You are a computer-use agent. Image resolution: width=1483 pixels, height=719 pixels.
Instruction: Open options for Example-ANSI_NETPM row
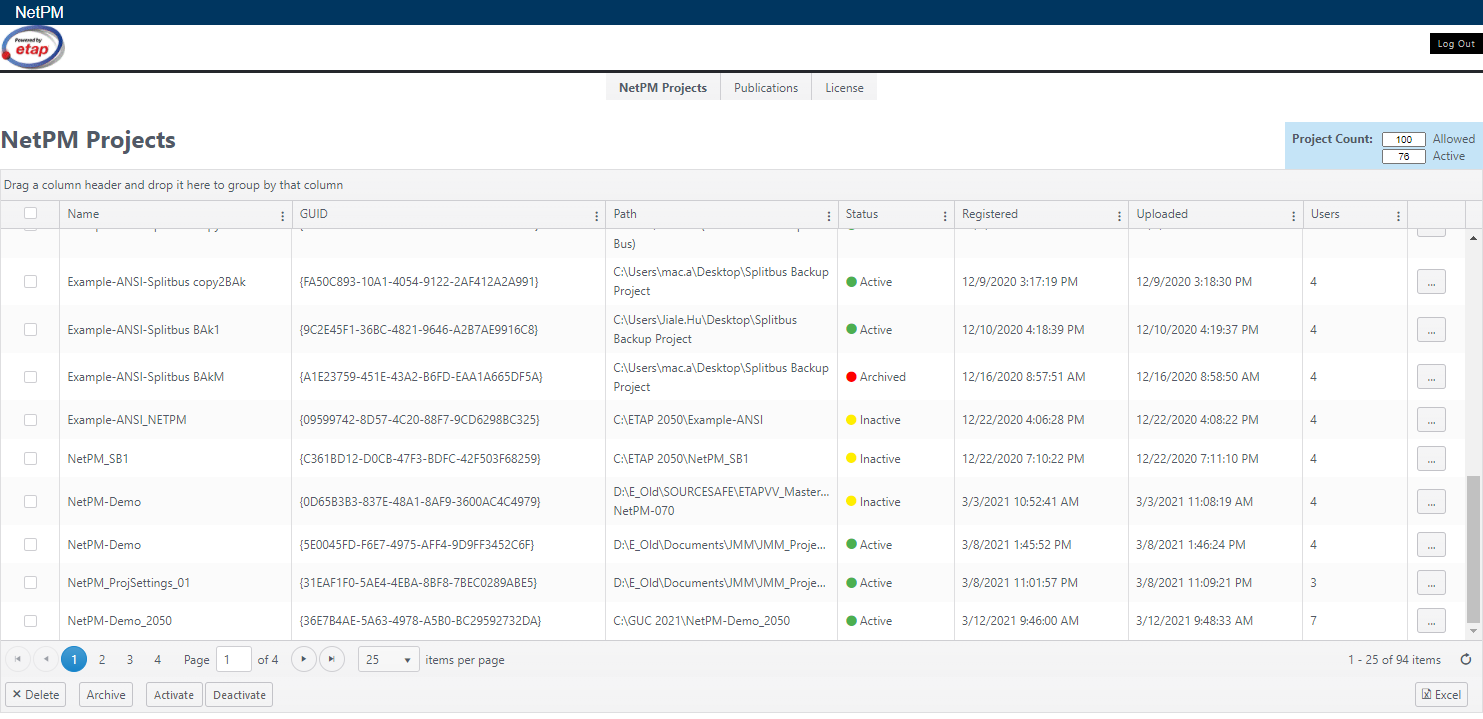tap(1431, 420)
